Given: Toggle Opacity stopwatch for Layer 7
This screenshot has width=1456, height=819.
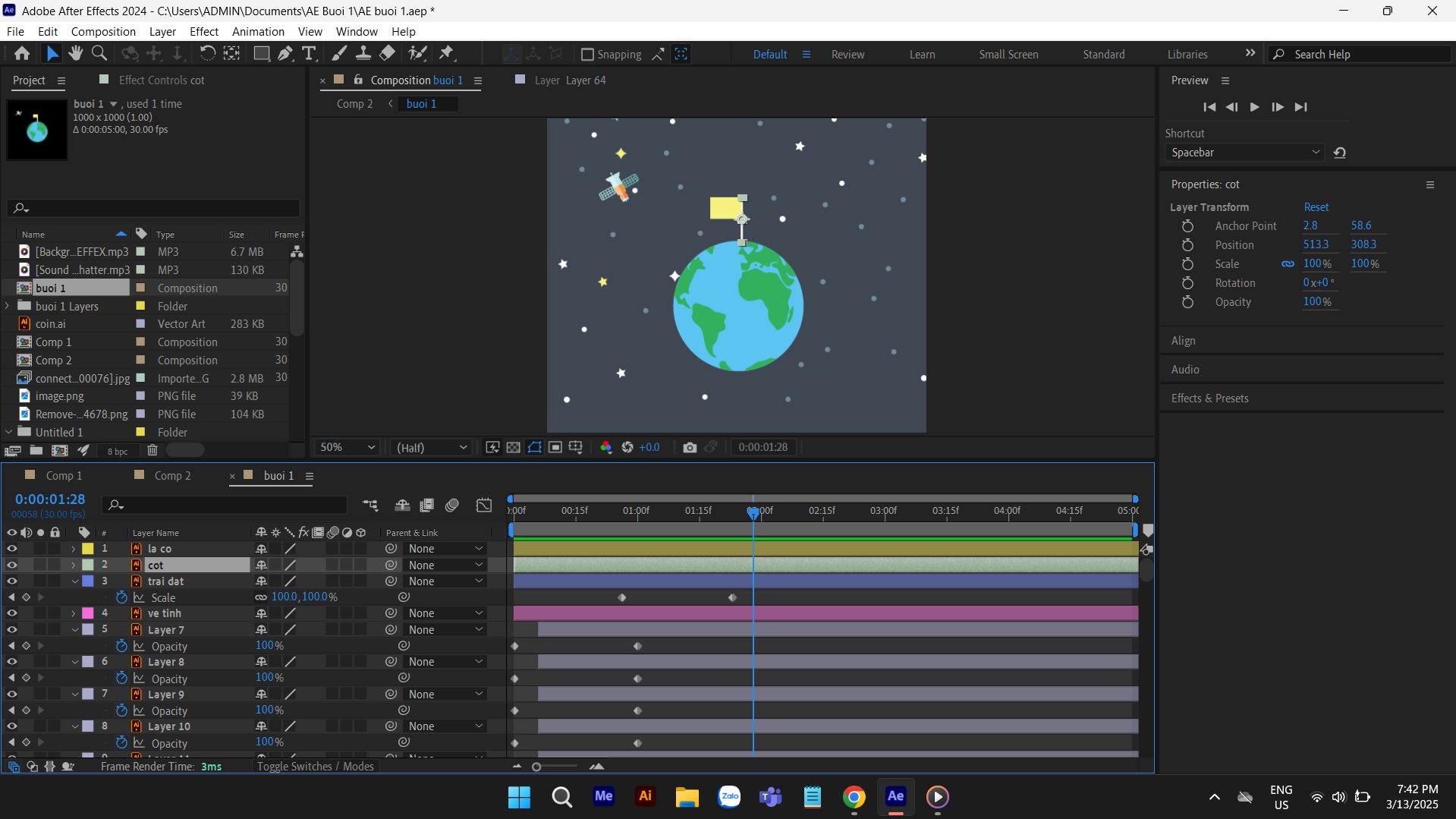Looking at the screenshot, I should (121, 646).
